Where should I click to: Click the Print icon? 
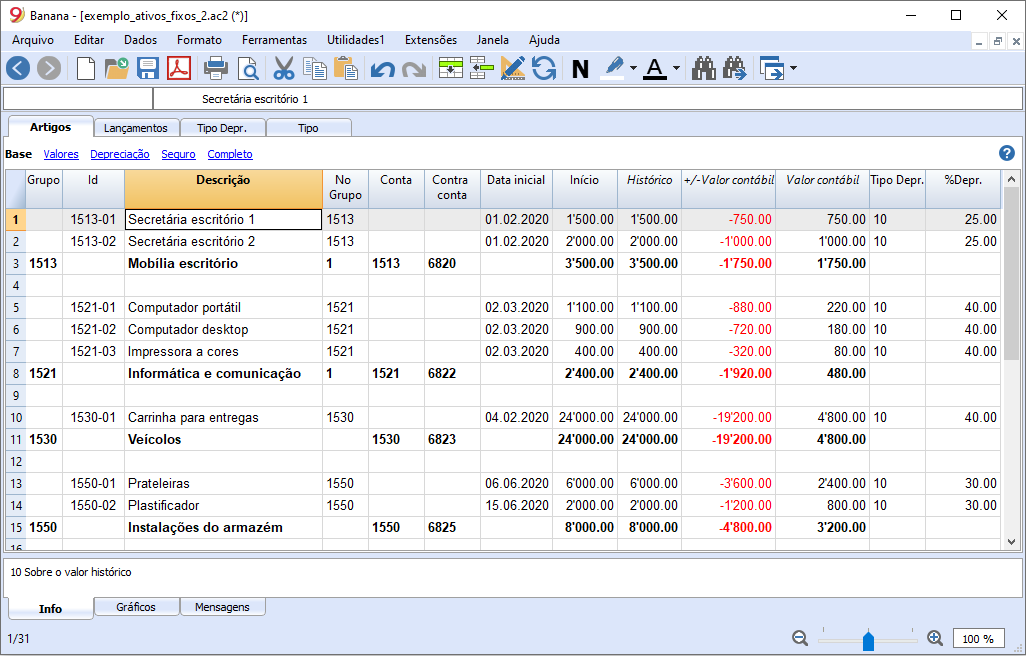215,68
